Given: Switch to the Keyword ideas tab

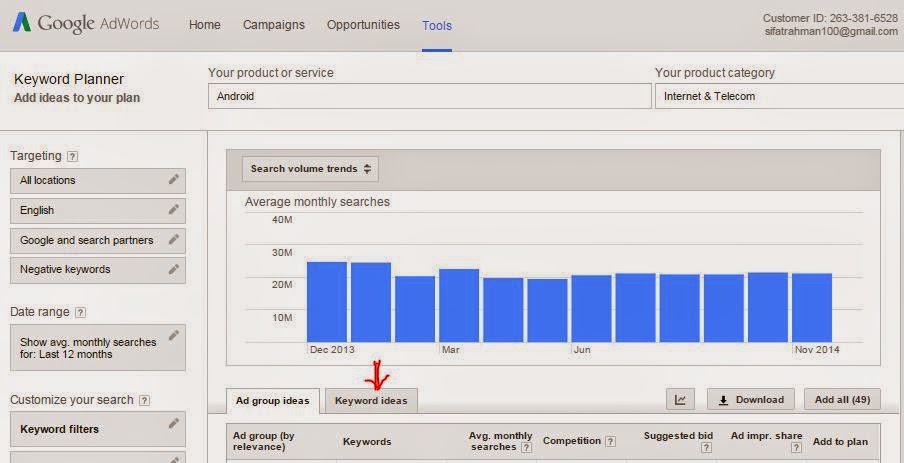Looking at the screenshot, I should pyautogui.click(x=371, y=401).
